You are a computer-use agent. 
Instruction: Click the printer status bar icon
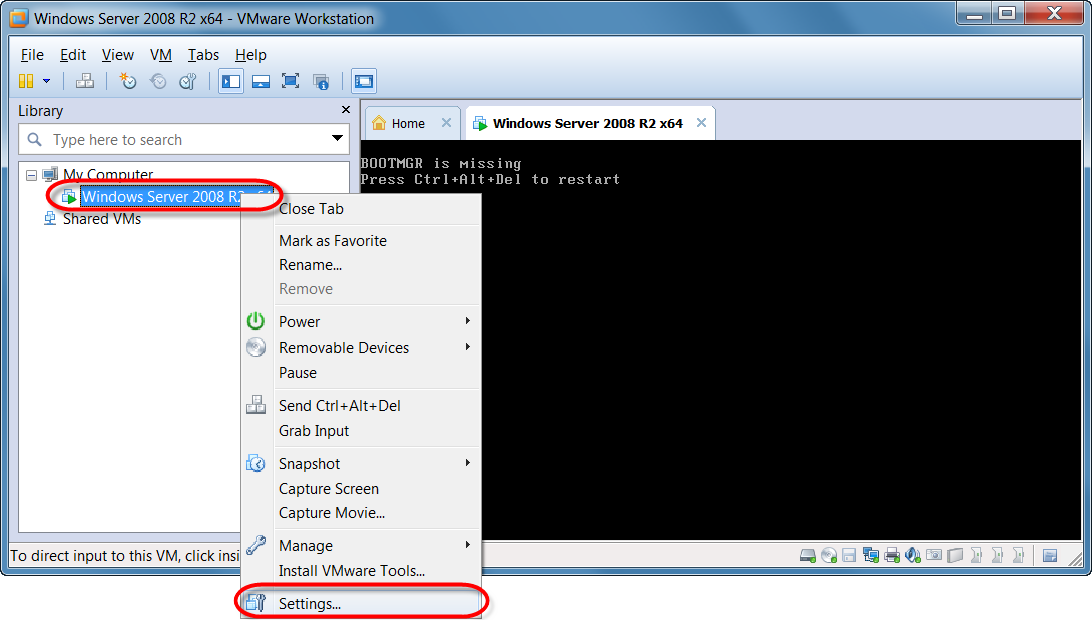[892, 555]
